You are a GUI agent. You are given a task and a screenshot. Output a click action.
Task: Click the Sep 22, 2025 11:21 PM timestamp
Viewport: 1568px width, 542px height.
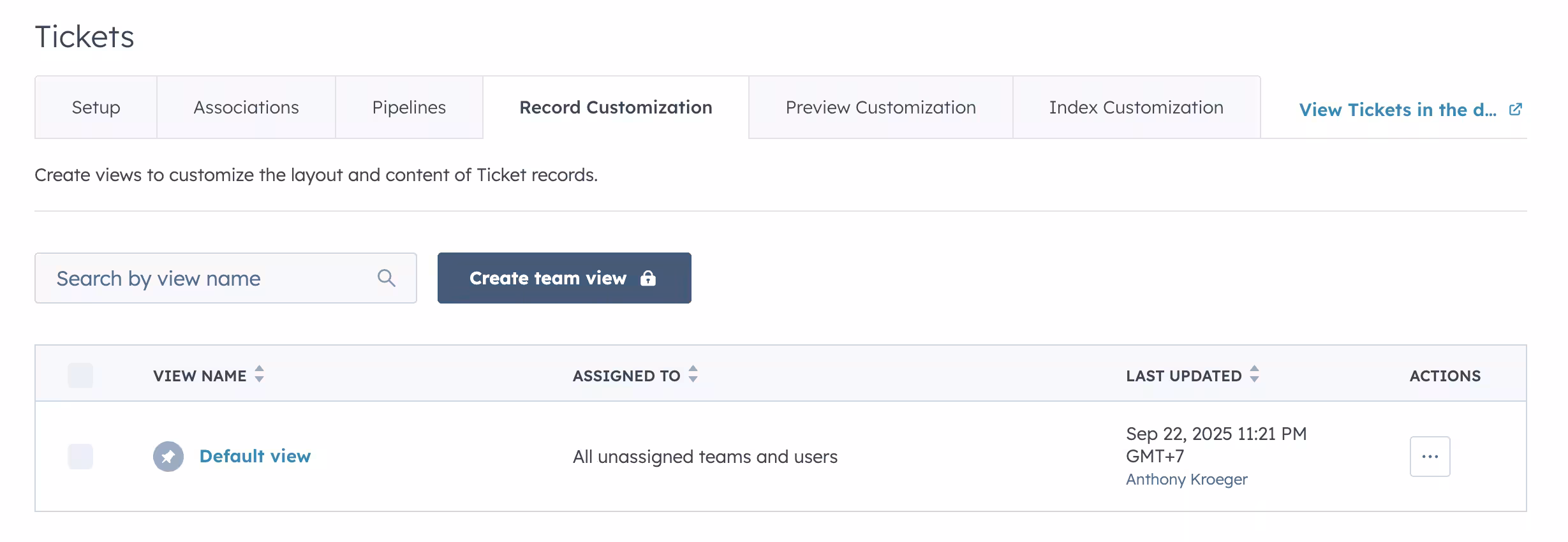point(1217,444)
